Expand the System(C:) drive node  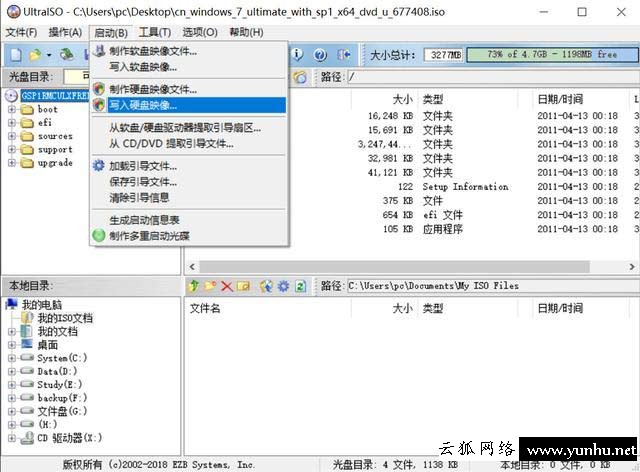(x=11, y=358)
